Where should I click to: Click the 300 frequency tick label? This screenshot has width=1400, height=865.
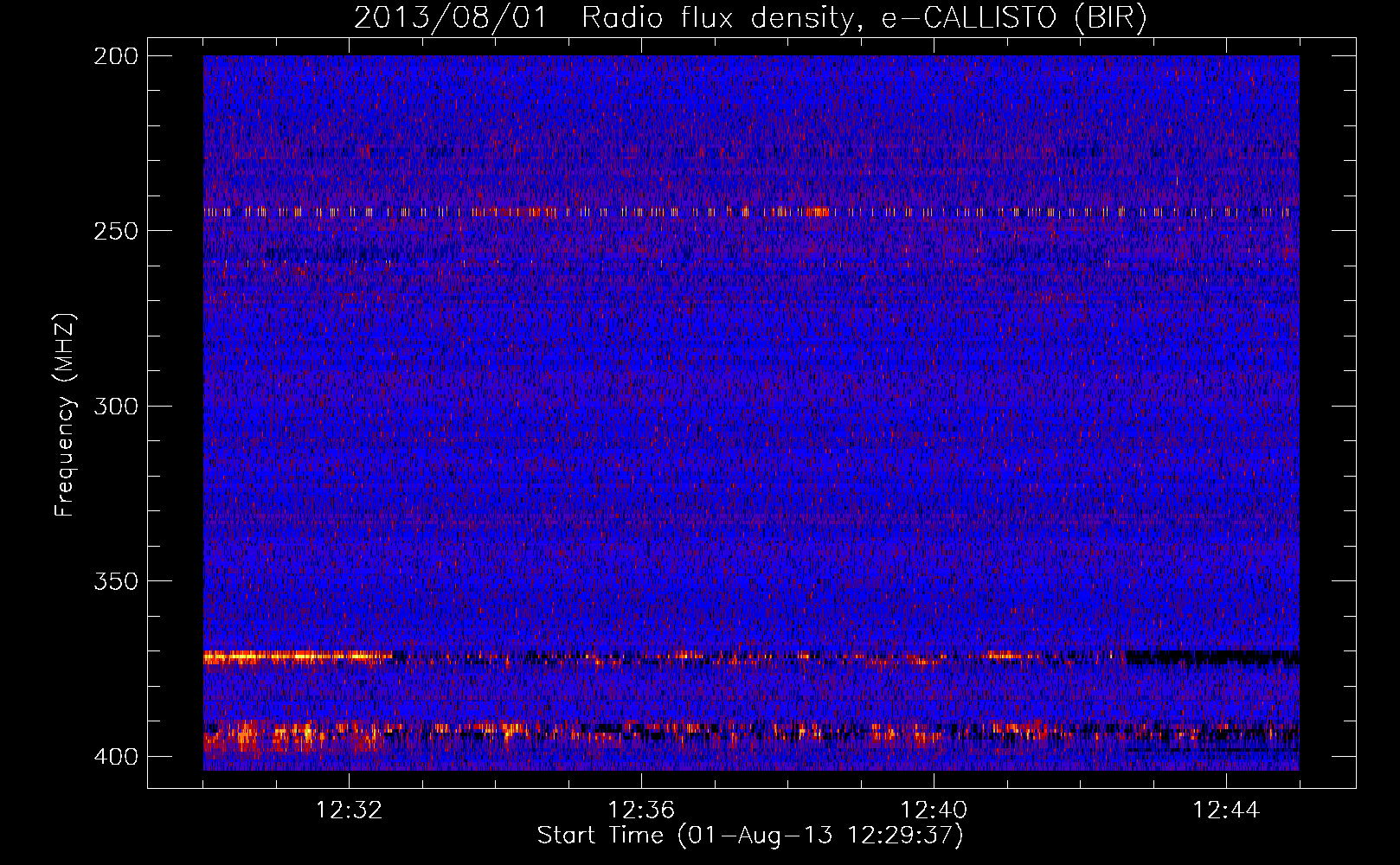[x=115, y=406]
